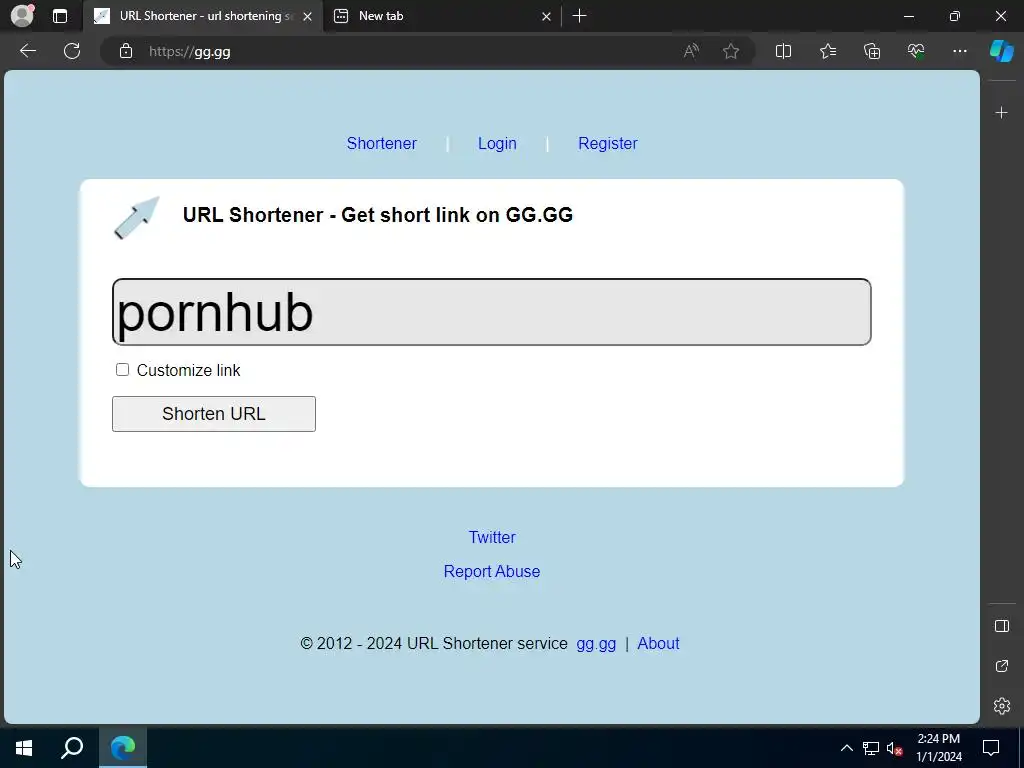Visit the Twitter link
Screen dimensions: 1024x768
[492, 537]
